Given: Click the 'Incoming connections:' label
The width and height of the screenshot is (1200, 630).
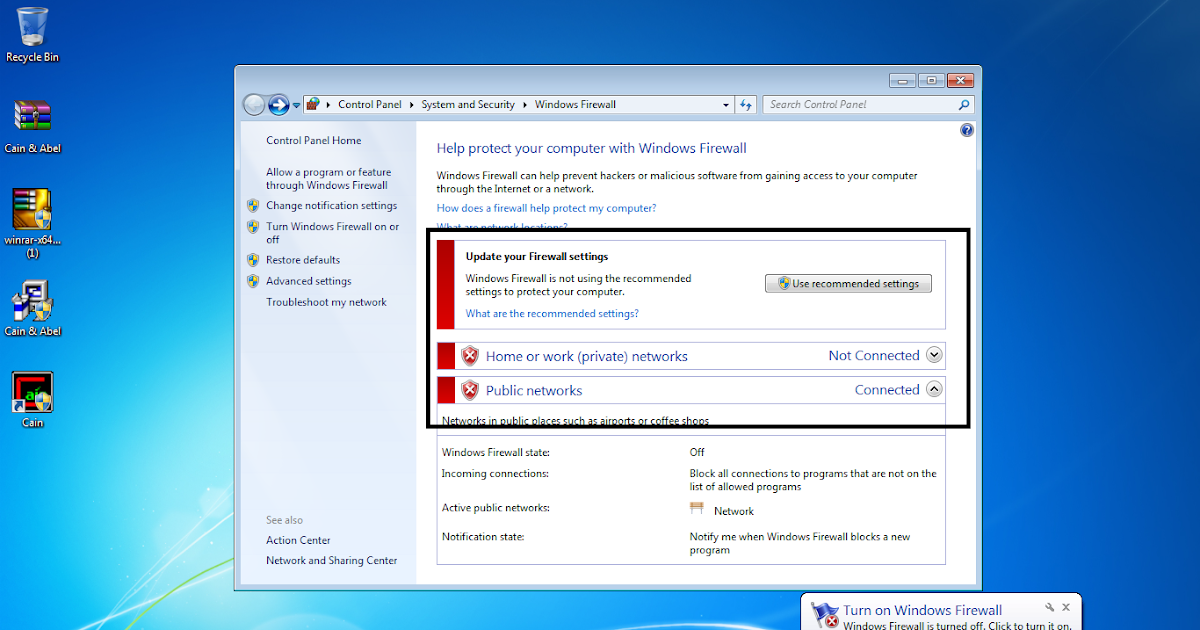Looking at the screenshot, I should coord(495,473).
